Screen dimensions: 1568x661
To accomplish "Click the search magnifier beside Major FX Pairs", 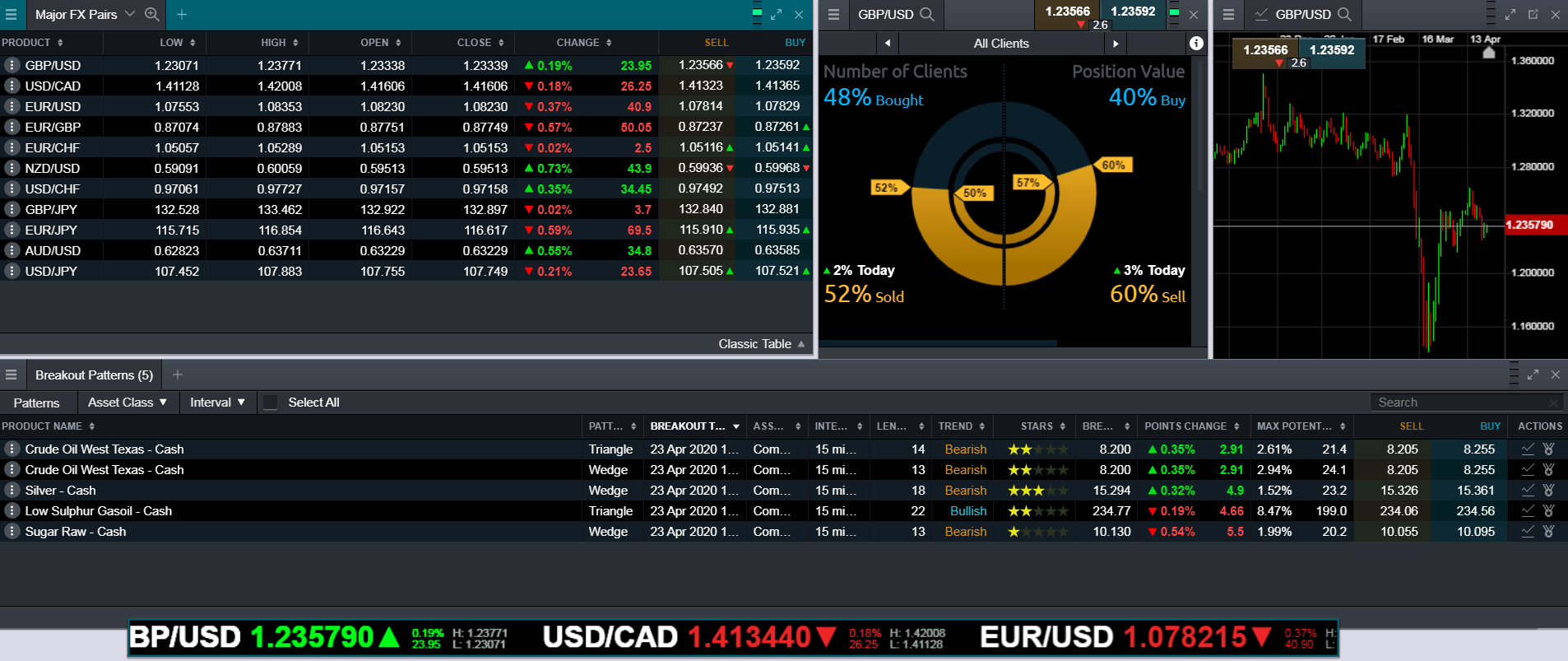I will 152,14.
